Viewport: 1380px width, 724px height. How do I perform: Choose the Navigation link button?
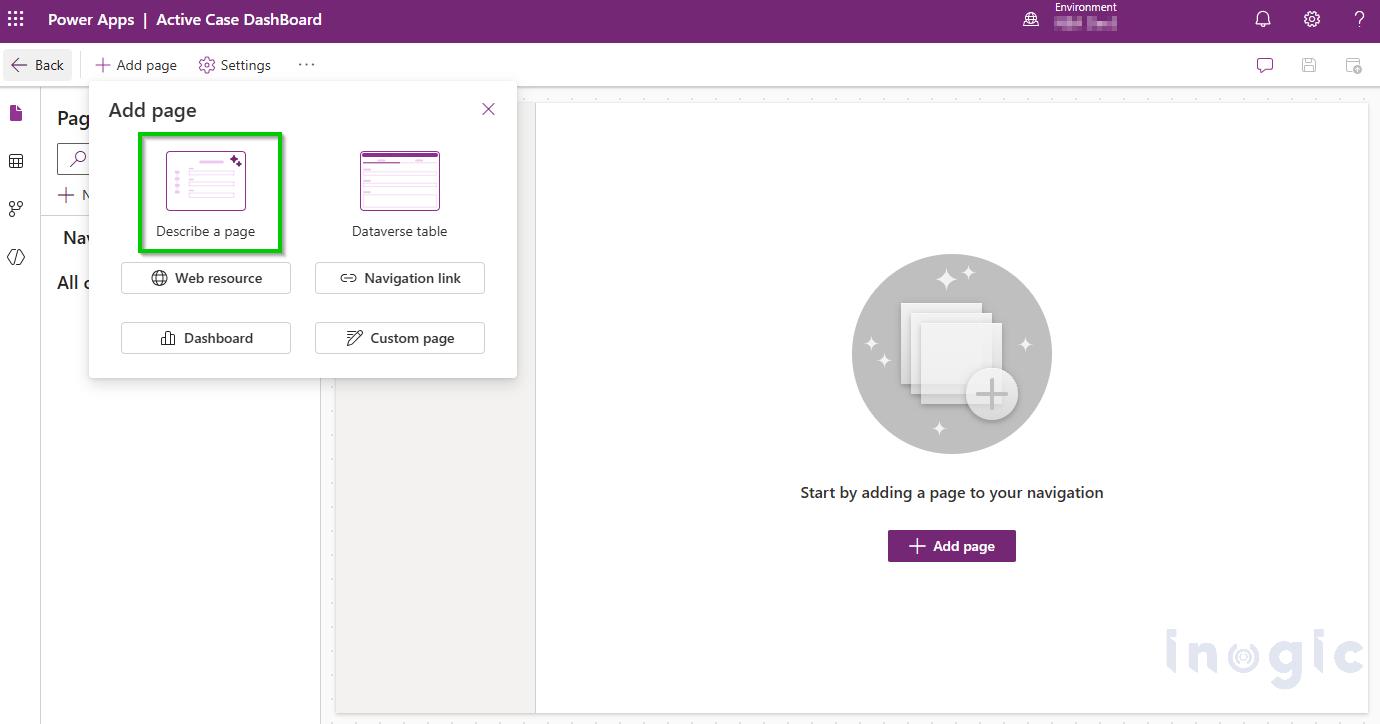point(400,278)
